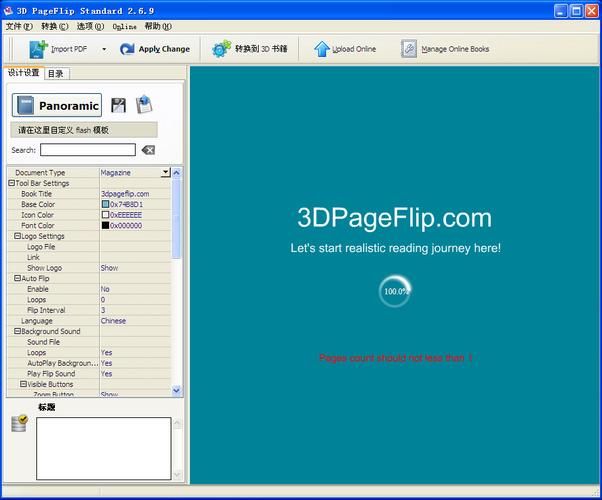The image size is (602, 500).
Task: Click the Manage Online Books icon
Action: tap(409, 48)
